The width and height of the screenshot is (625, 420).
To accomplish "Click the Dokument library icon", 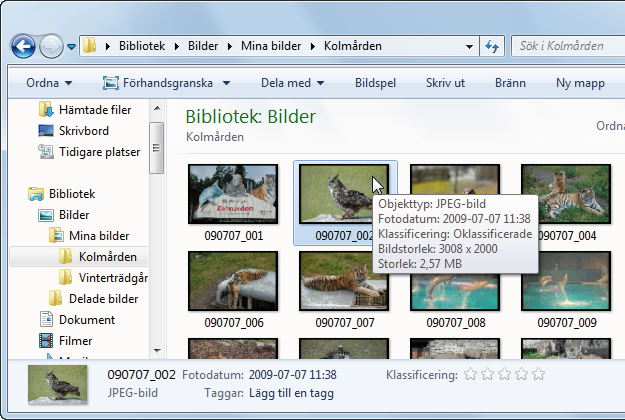I will tap(46, 320).
